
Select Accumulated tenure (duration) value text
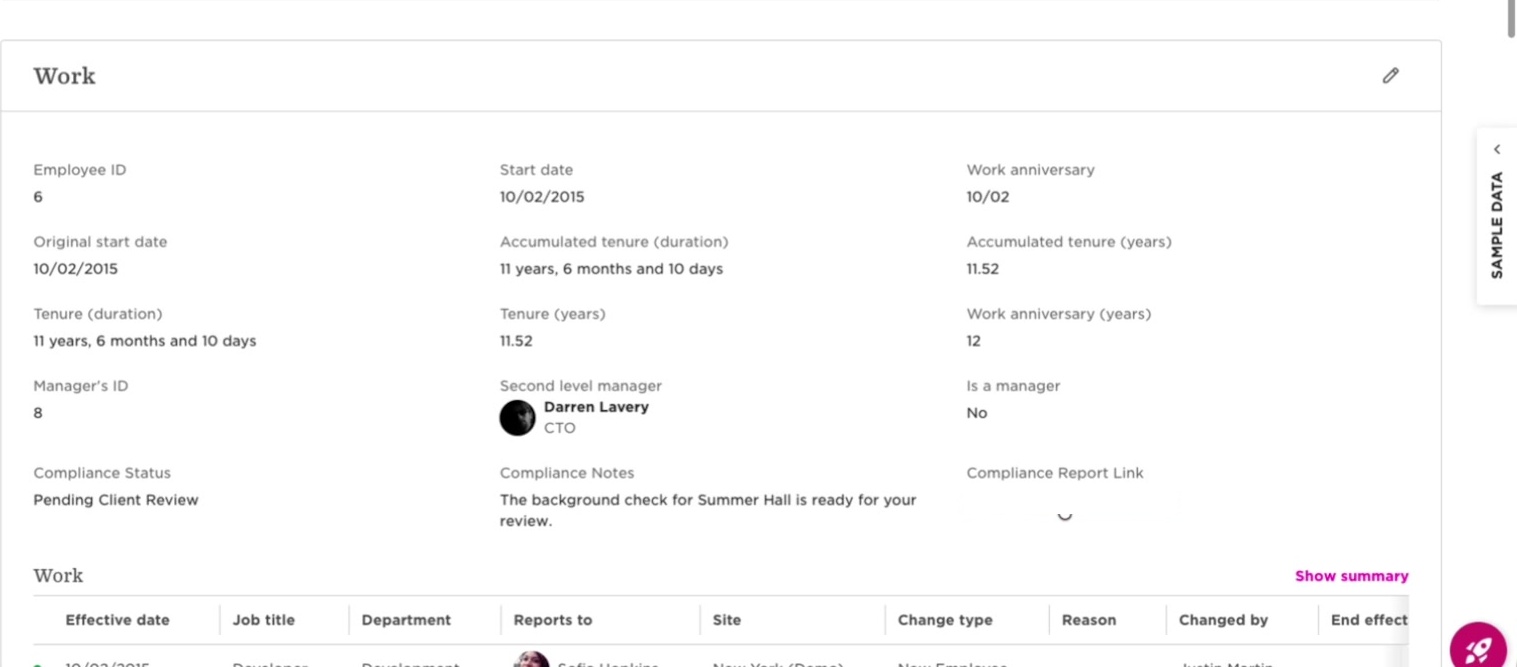coord(611,269)
